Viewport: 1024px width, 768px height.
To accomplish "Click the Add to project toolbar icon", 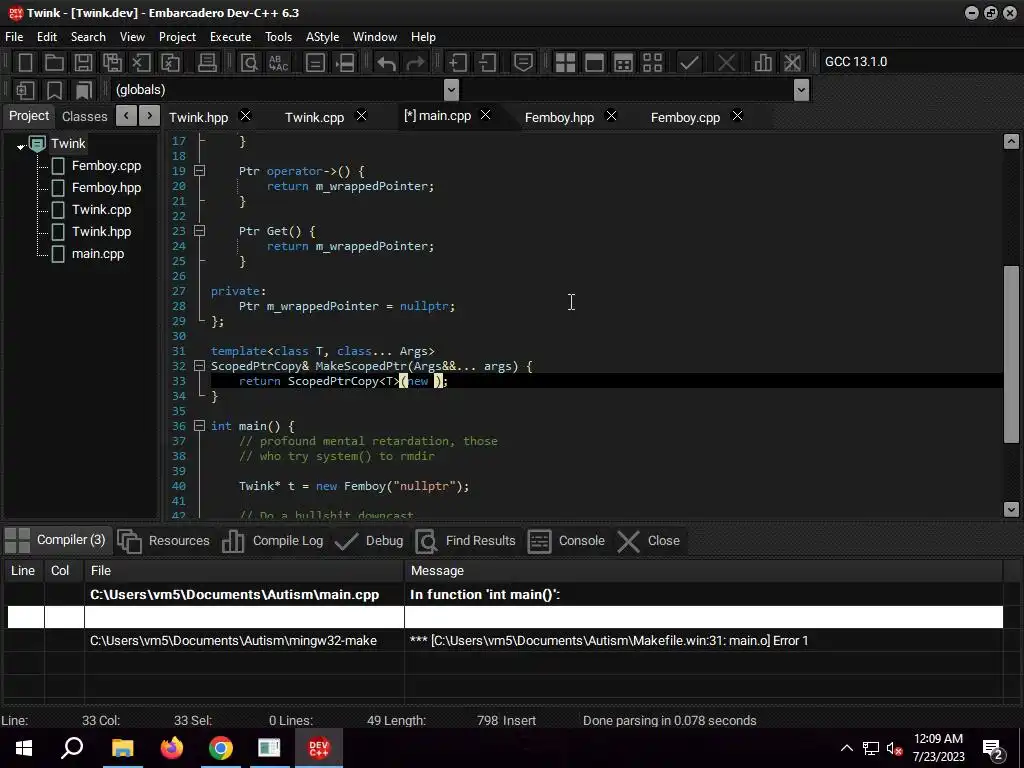I will point(457,63).
